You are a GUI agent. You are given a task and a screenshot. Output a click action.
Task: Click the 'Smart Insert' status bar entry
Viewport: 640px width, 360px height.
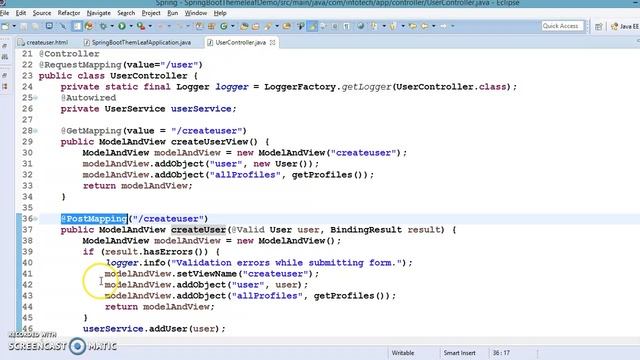[x=459, y=353]
